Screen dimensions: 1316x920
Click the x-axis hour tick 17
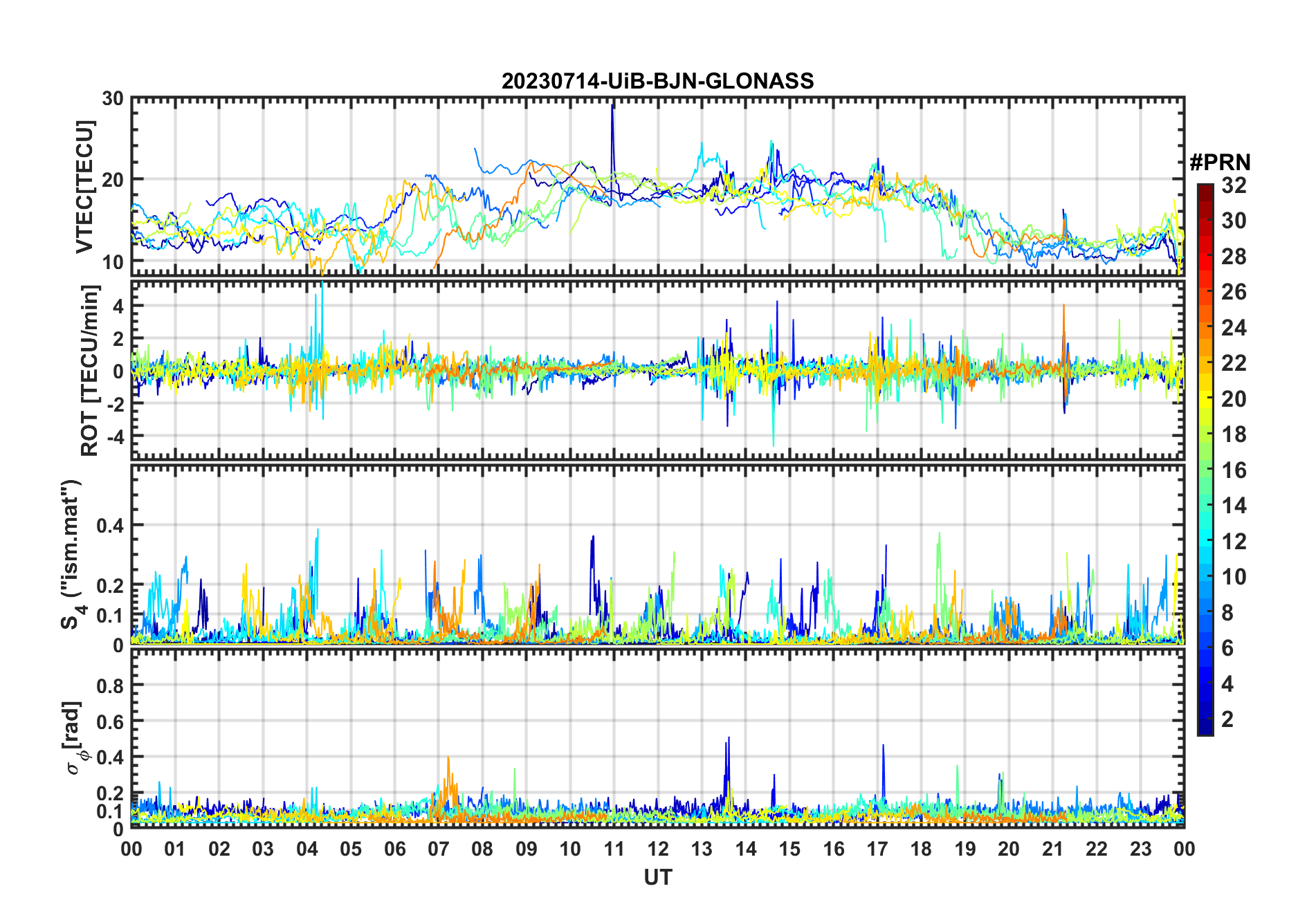tap(877, 849)
